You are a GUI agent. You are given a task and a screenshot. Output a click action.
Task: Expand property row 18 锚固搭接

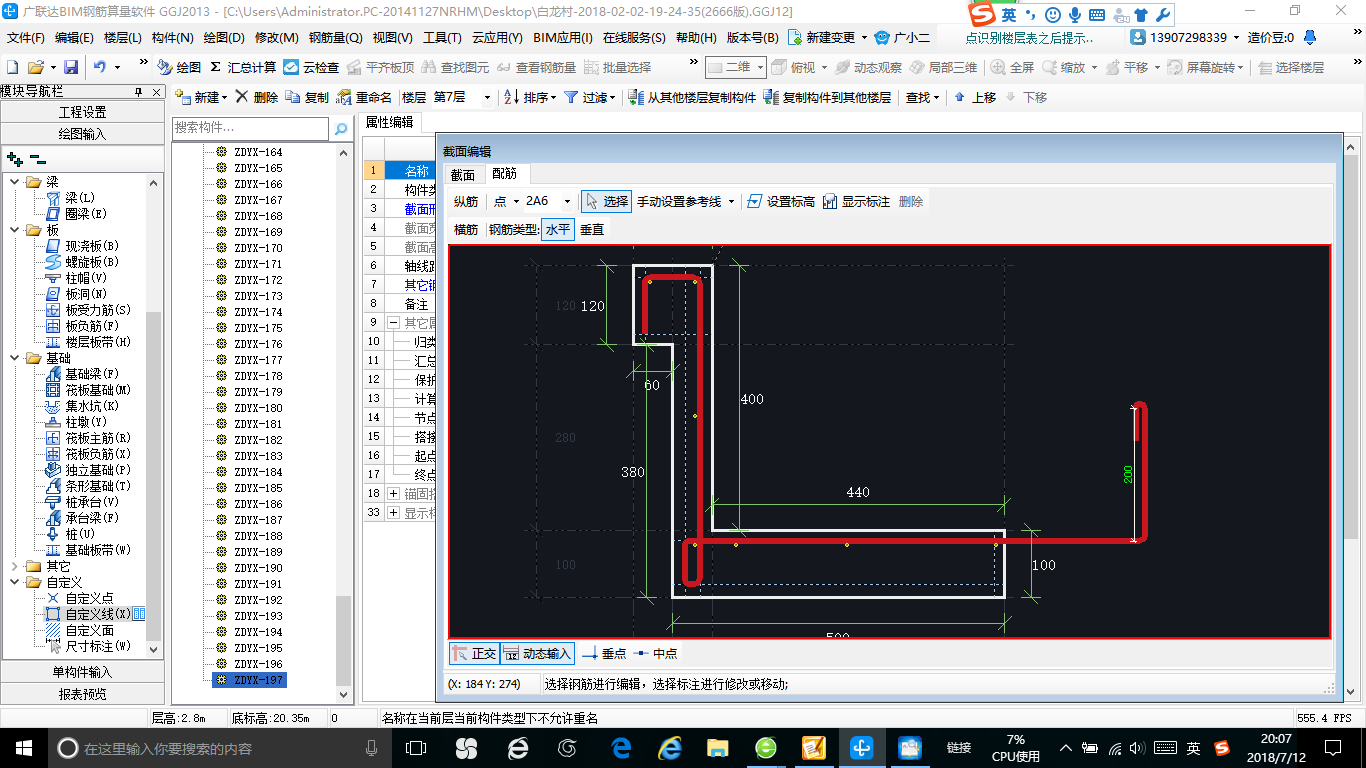click(x=393, y=494)
